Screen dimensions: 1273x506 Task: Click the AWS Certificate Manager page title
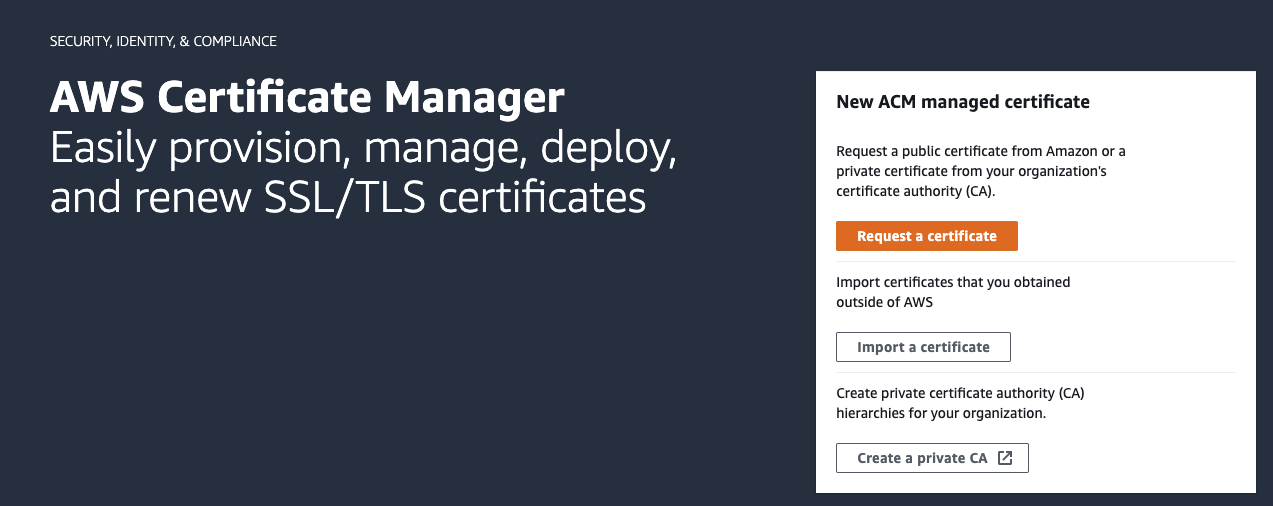[x=307, y=98]
